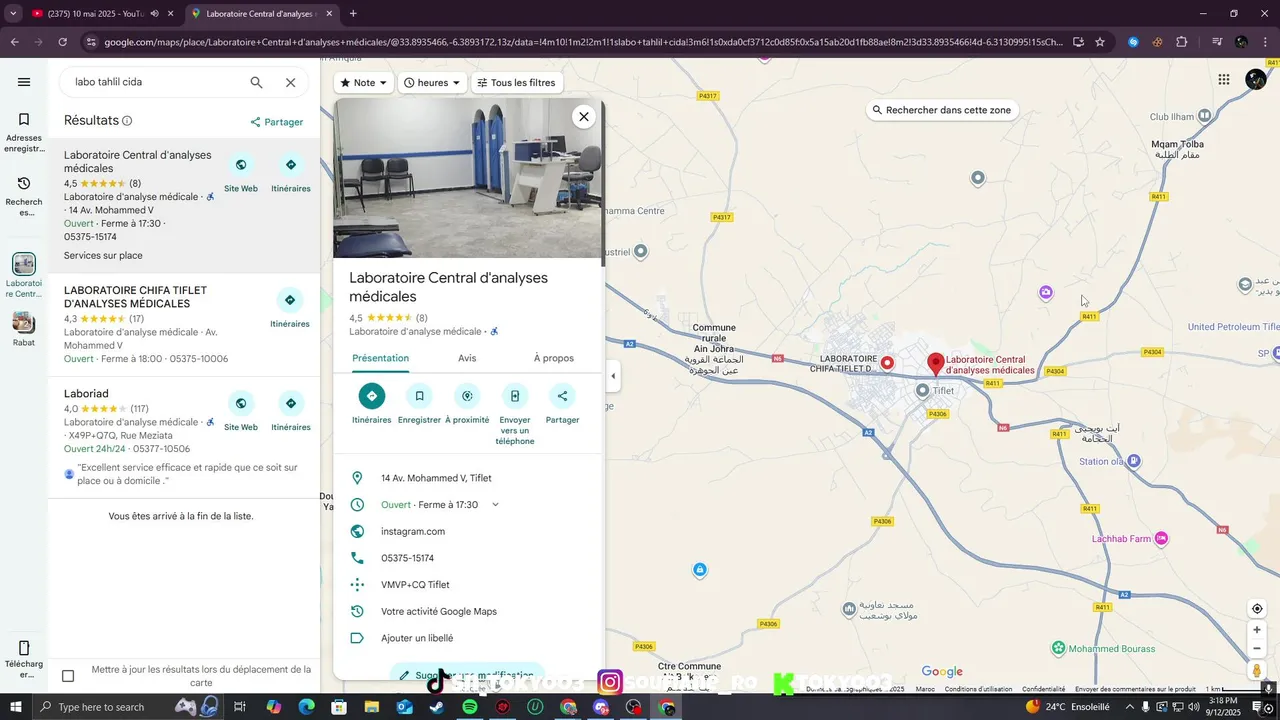Switch to the Avis tab

[467, 358]
